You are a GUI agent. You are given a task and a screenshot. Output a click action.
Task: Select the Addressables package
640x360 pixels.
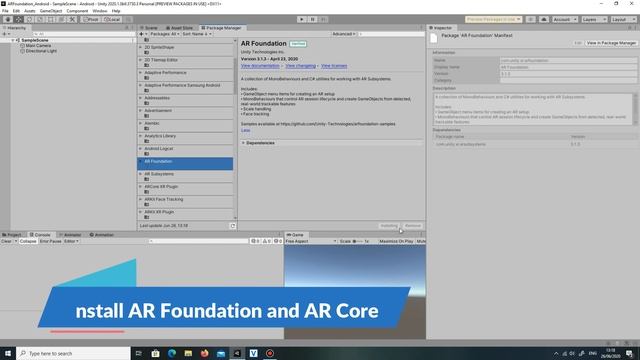point(185,100)
